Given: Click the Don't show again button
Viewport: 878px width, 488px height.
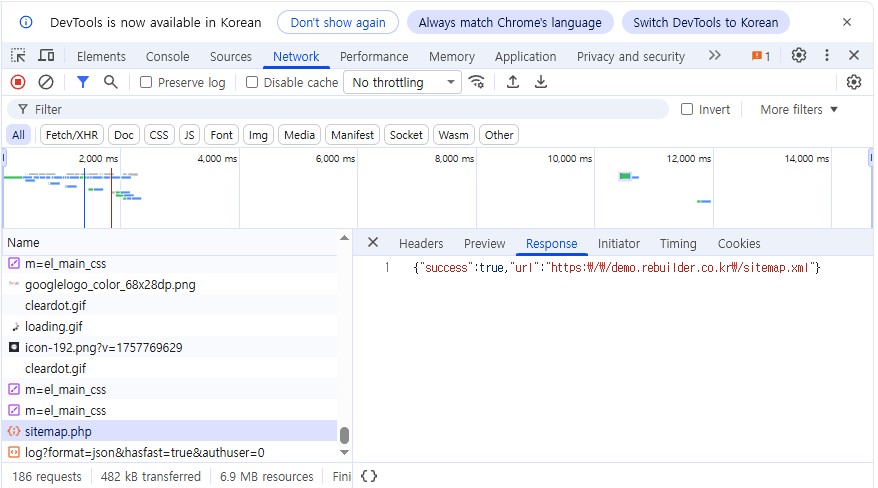Looking at the screenshot, I should pos(338,22).
